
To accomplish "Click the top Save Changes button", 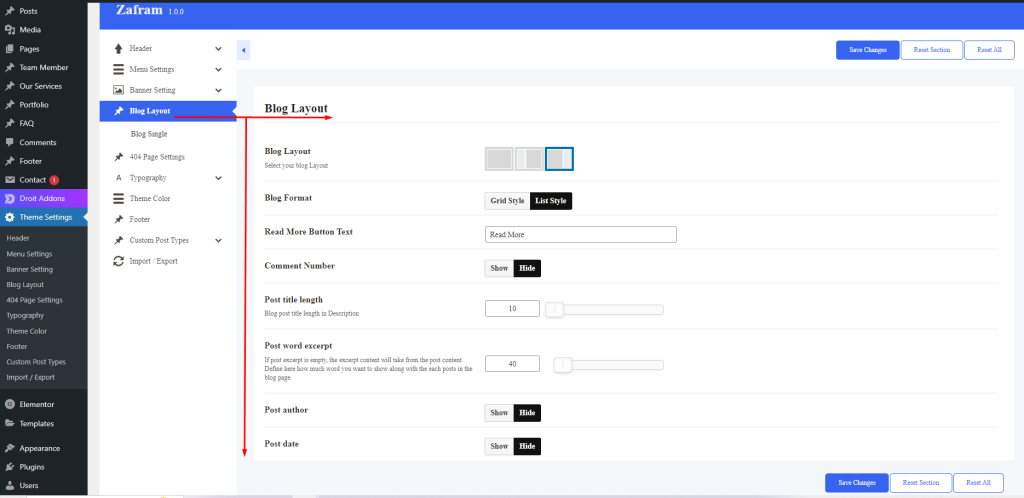I will [867, 50].
